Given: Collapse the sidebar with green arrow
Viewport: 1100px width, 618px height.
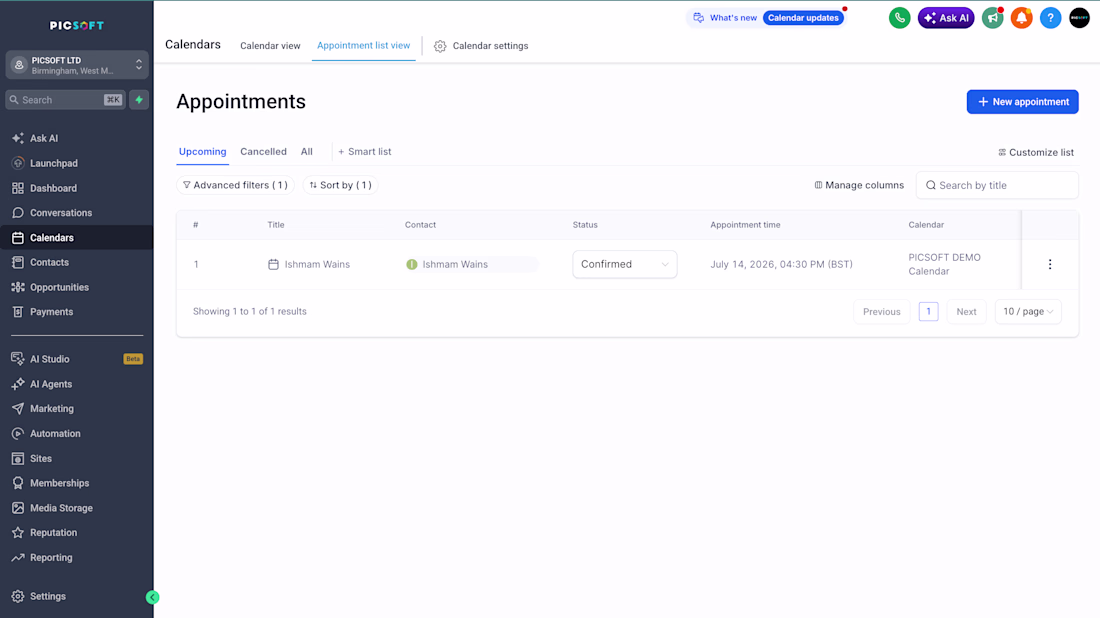Looking at the screenshot, I should tap(152, 597).
